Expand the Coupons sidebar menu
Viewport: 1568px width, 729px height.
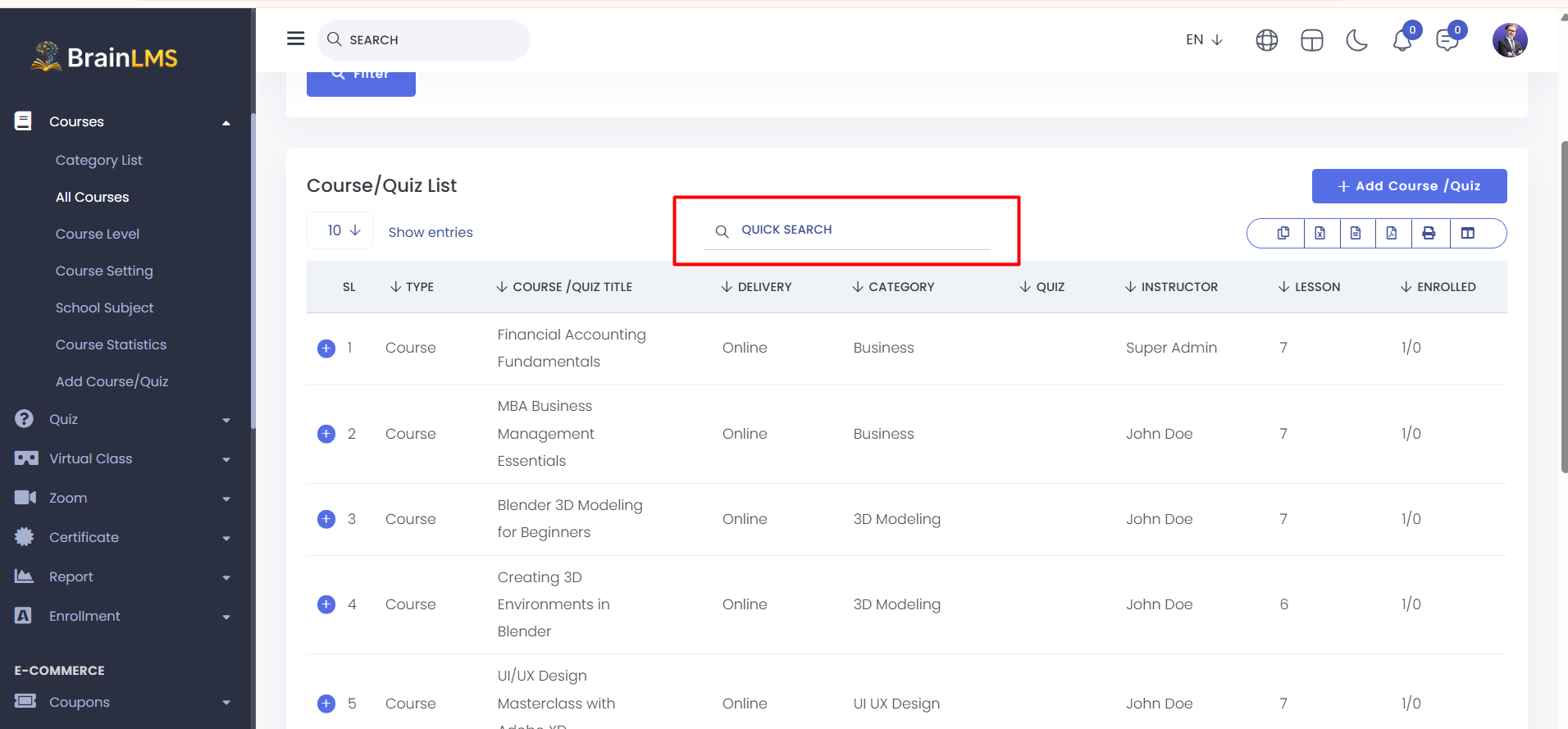[123, 702]
